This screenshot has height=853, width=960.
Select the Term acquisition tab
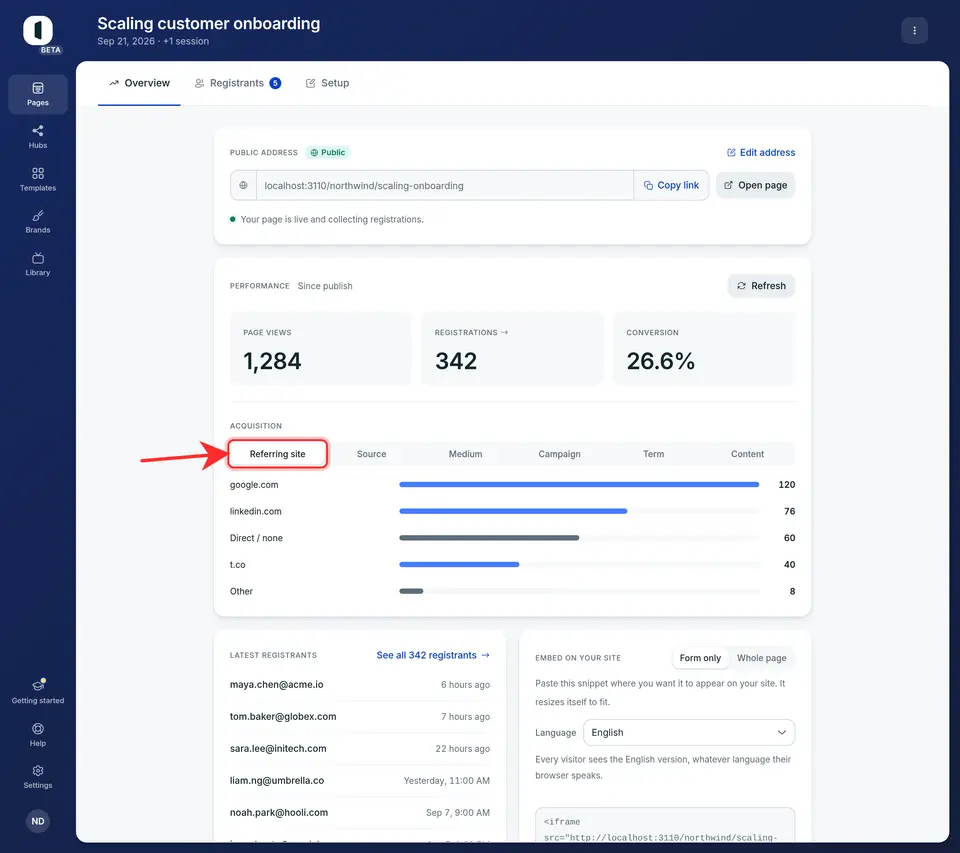[x=653, y=454]
